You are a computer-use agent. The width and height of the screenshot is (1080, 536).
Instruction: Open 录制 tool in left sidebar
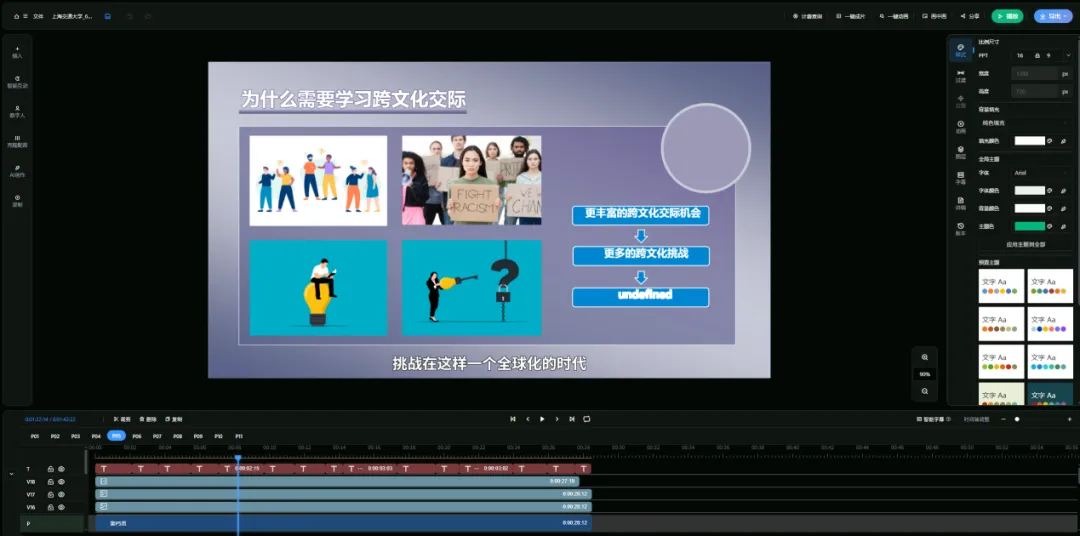[17, 200]
